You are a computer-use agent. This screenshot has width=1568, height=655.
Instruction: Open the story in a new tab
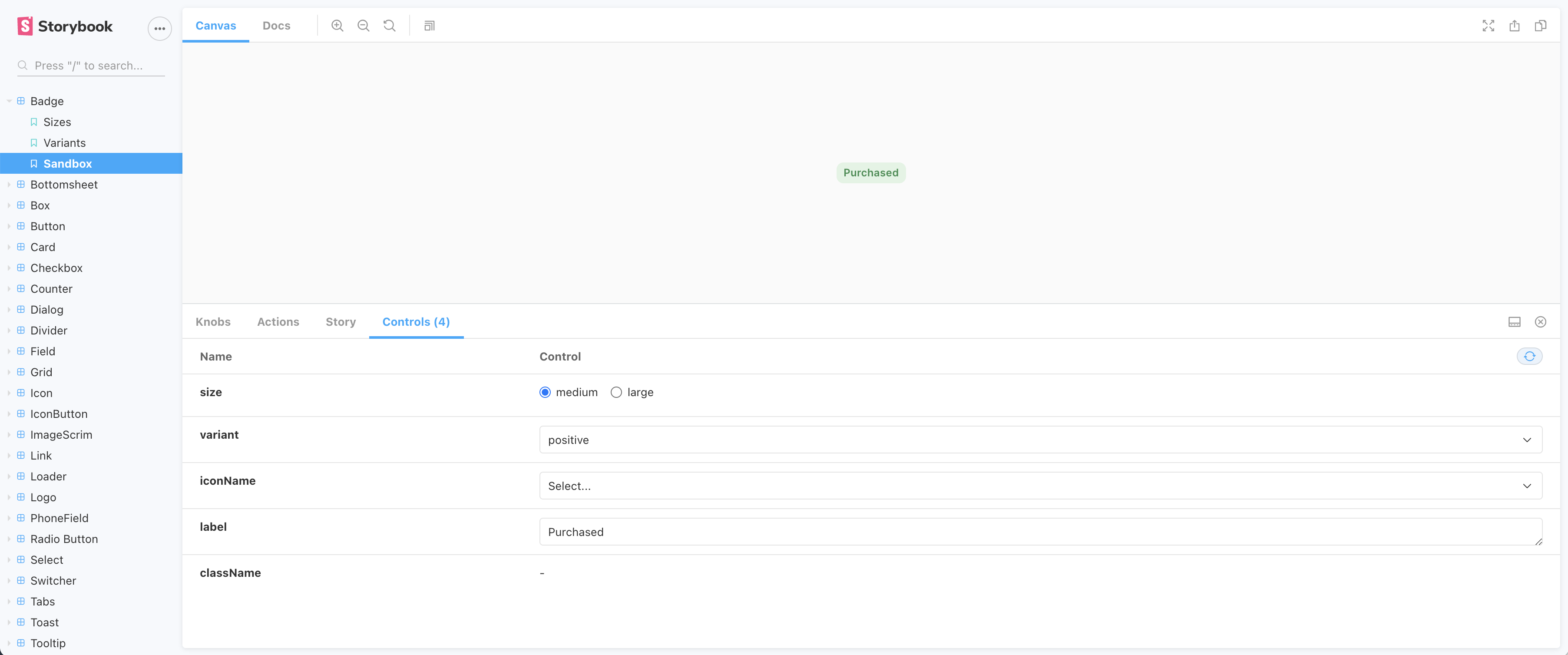[x=1515, y=26]
